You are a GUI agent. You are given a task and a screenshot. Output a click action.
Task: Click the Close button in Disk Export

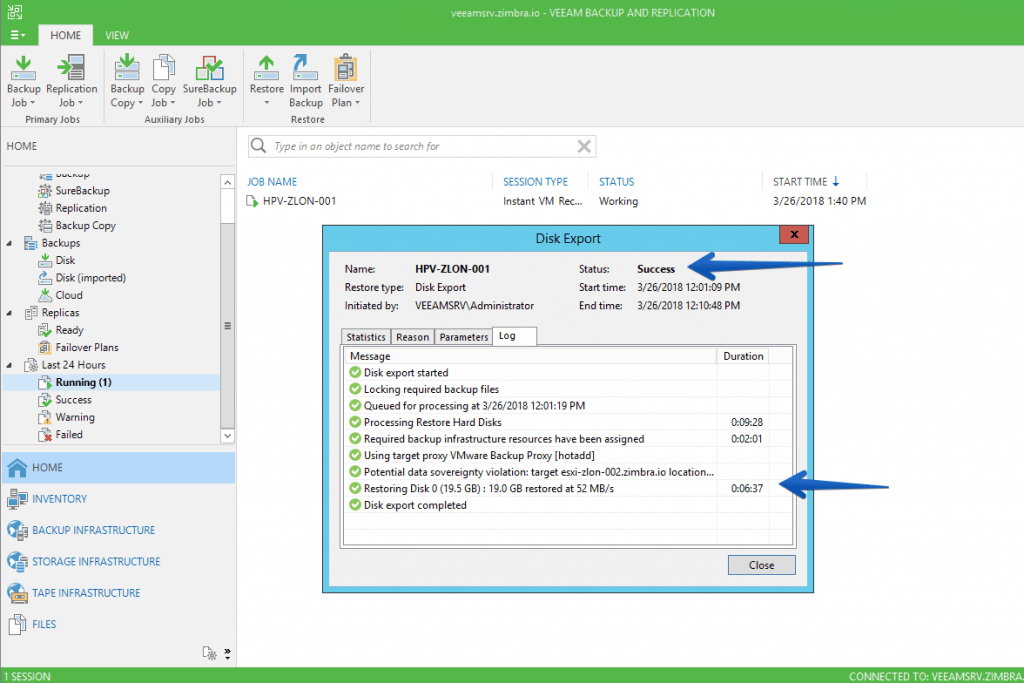[761, 565]
